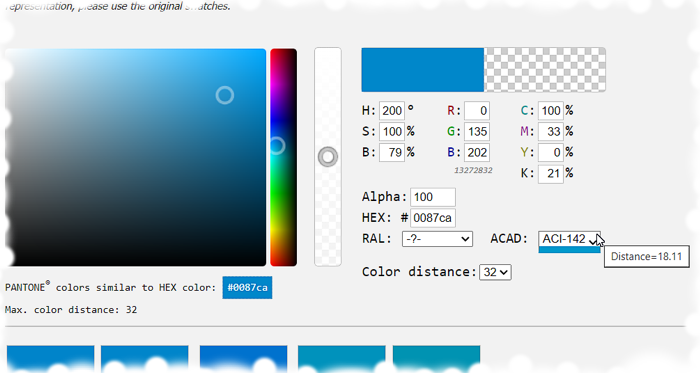Click the circular picker in saturation-brightness field
The width and height of the screenshot is (700, 373).
pos(225,95)
